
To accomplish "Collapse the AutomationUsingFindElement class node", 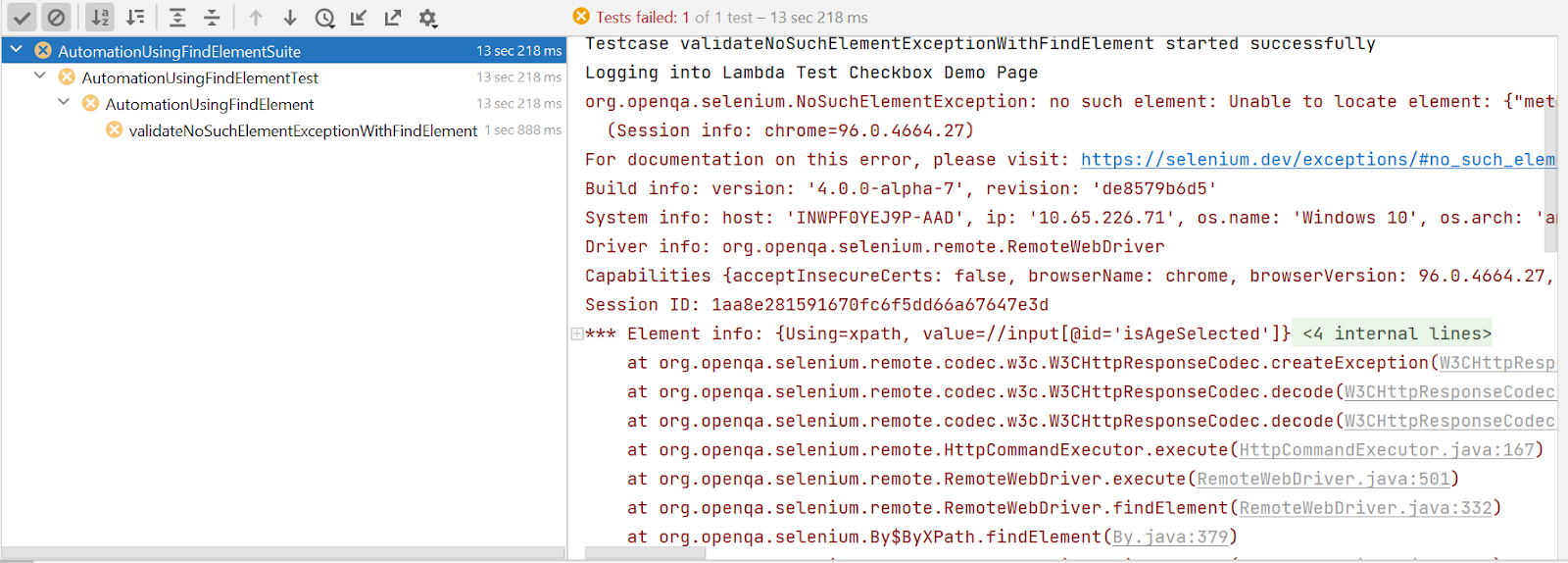I will point(64,102).
